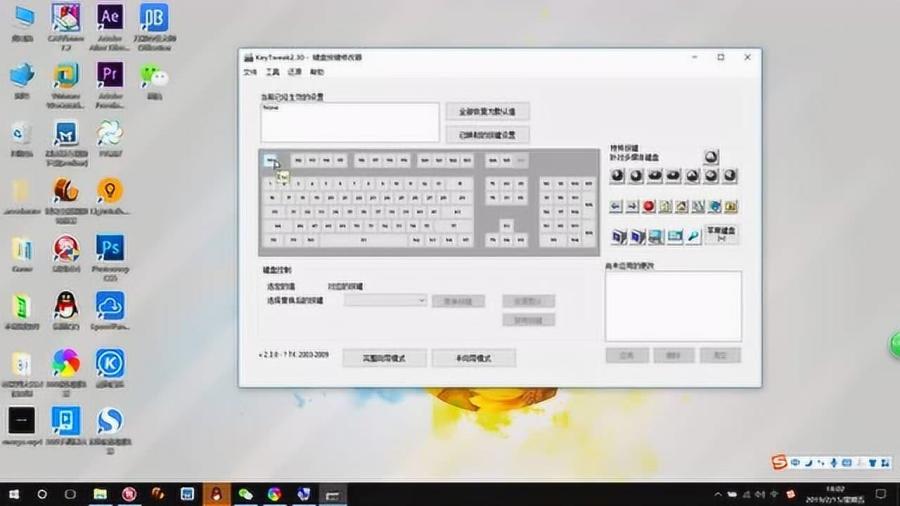
Task: Click the Esc key on the virtual keyboard
Action: 270,161
